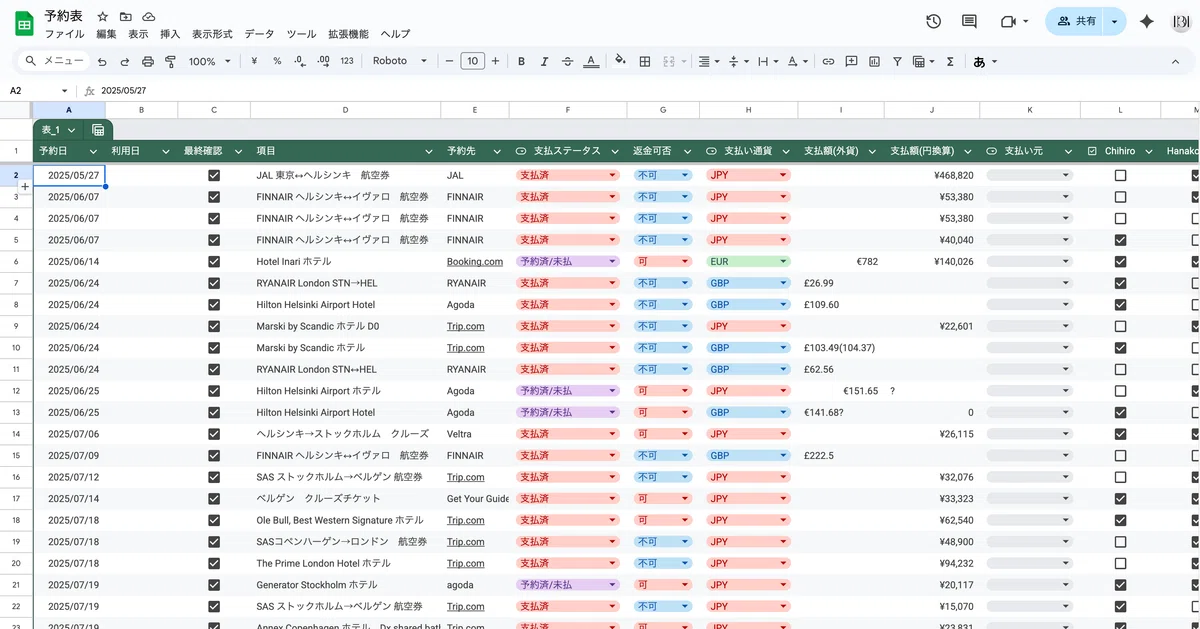The width and height of the screenshot is (1200, 629).
Task: Star the 予約表 document
Action: (103, 17)
